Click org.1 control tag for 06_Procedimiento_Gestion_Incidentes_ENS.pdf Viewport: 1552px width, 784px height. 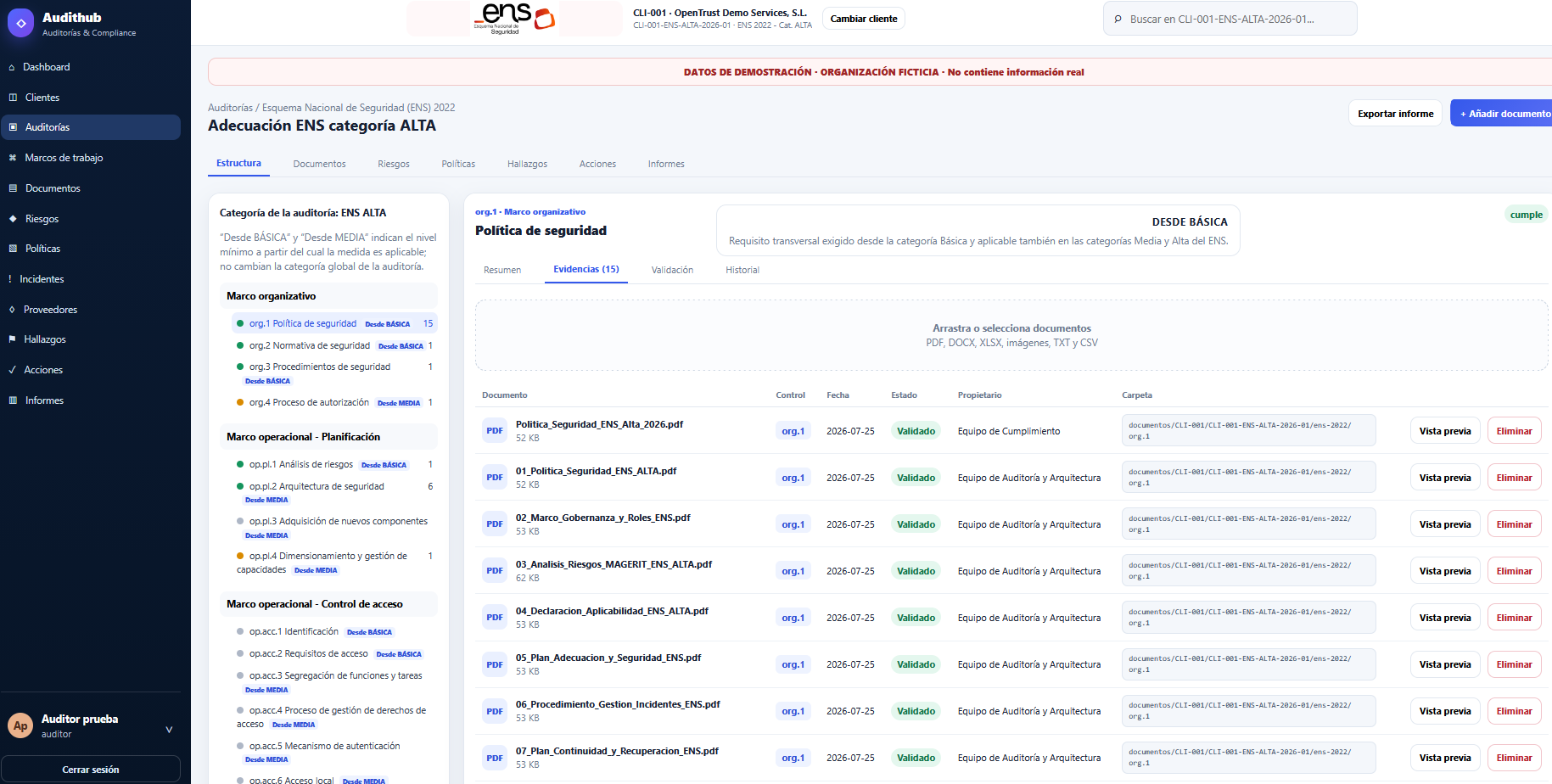793,711
